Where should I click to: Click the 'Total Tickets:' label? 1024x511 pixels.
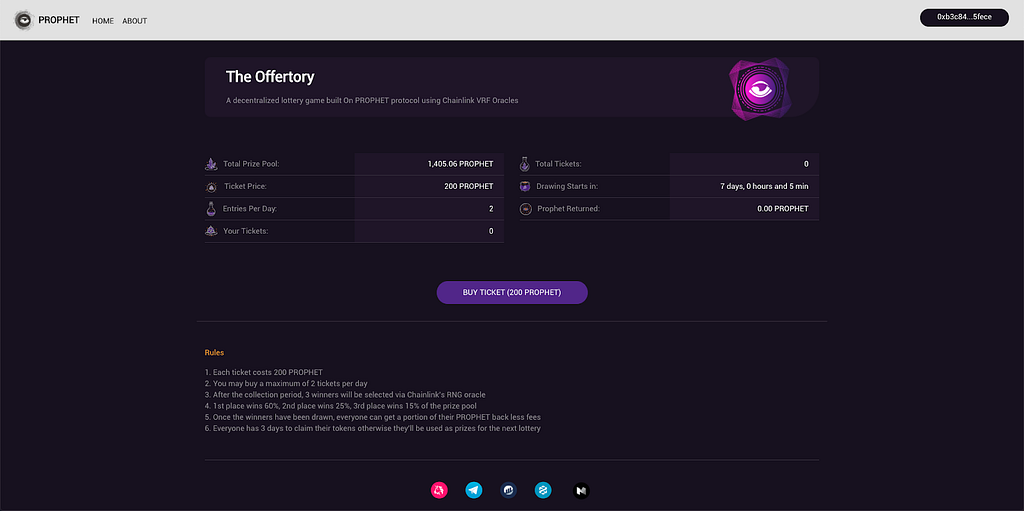(x=558, y=164)
